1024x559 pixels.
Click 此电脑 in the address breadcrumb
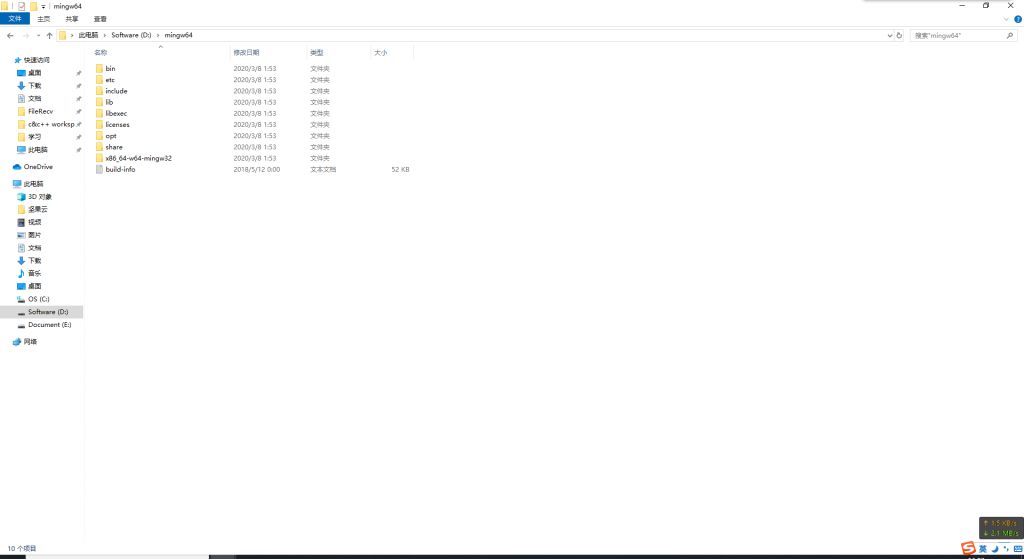tap(88, 35)
